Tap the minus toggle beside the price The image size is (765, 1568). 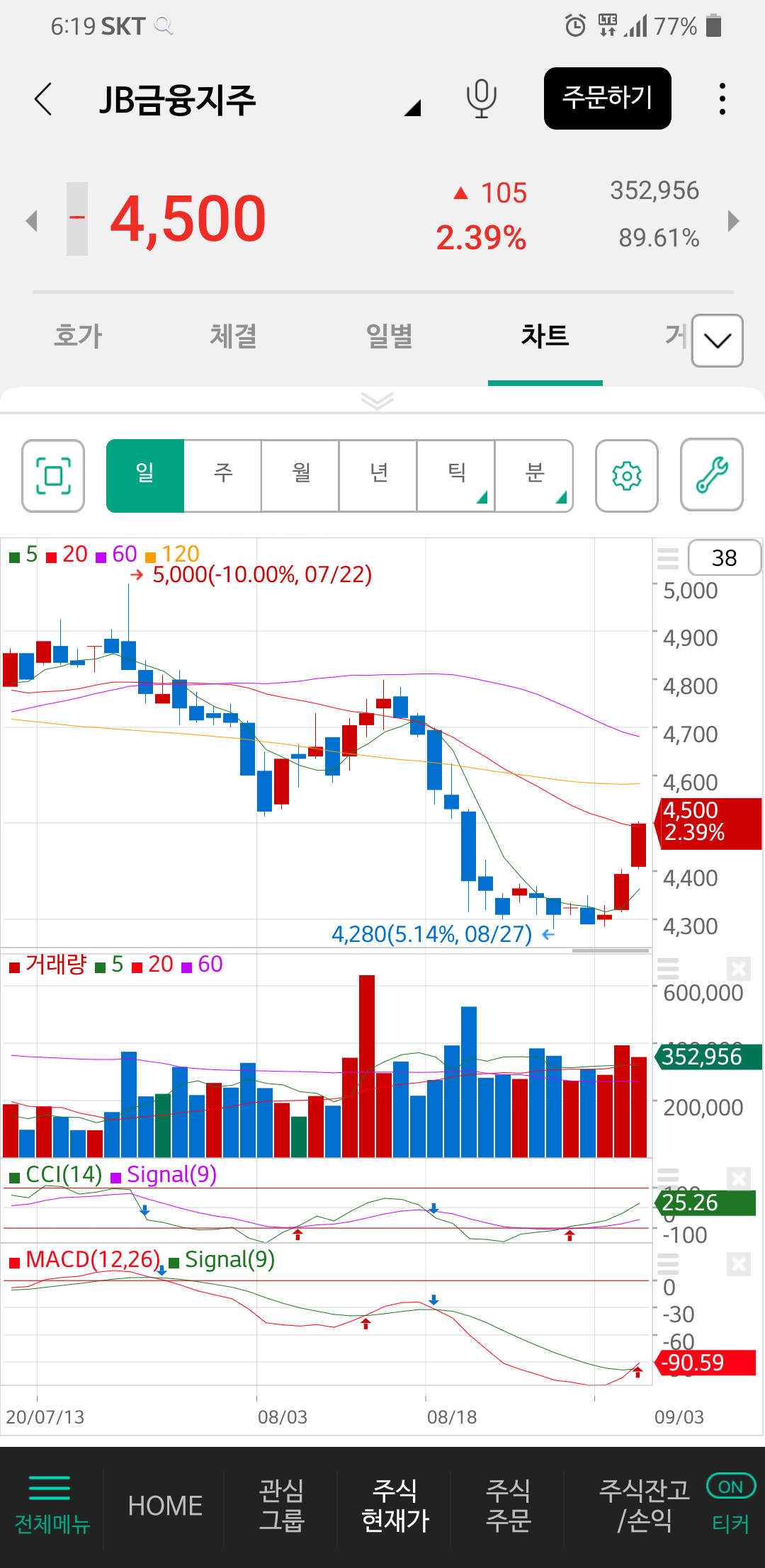coord(77,218)
